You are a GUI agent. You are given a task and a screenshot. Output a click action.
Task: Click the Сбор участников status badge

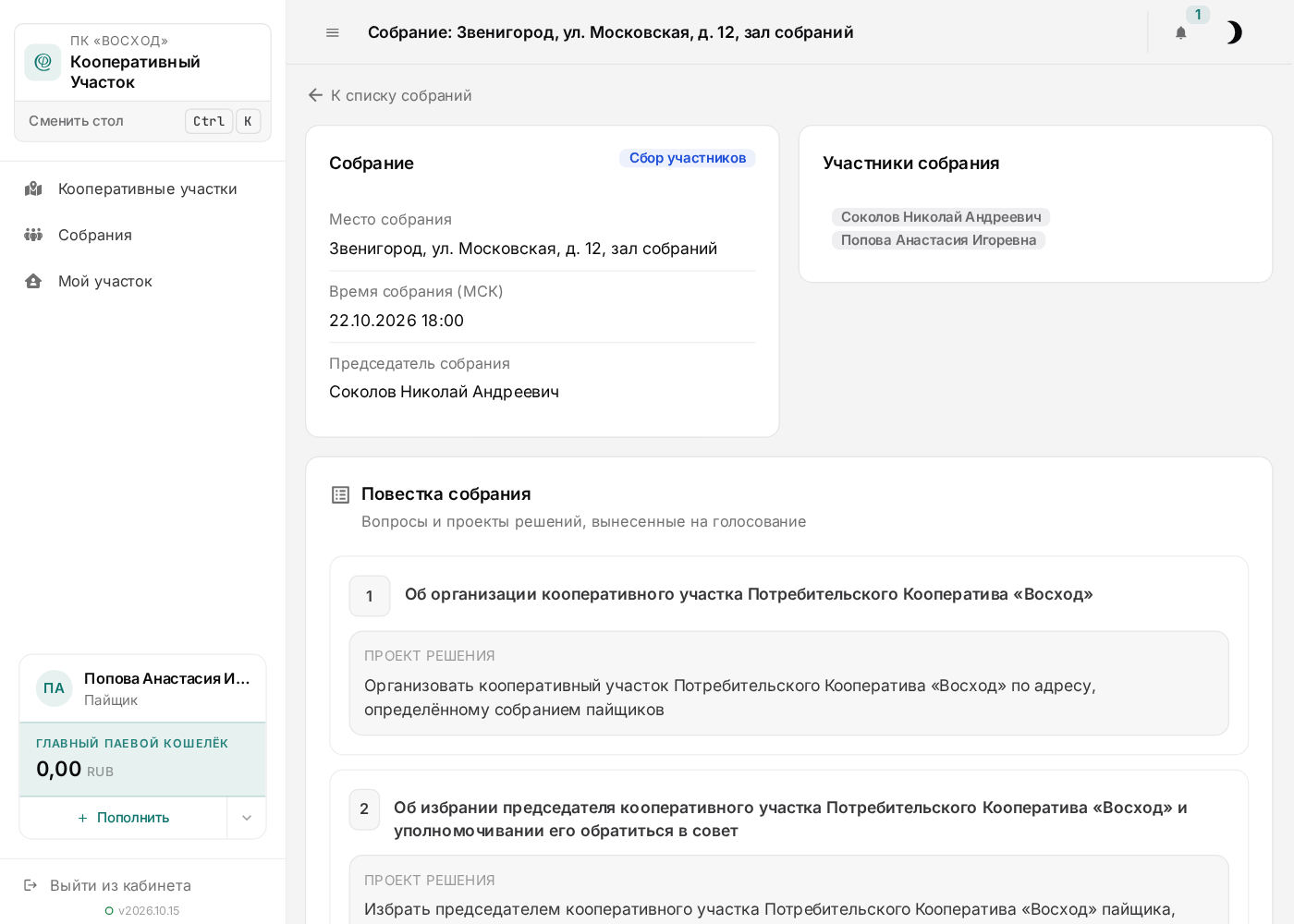(x=688, y=158)
